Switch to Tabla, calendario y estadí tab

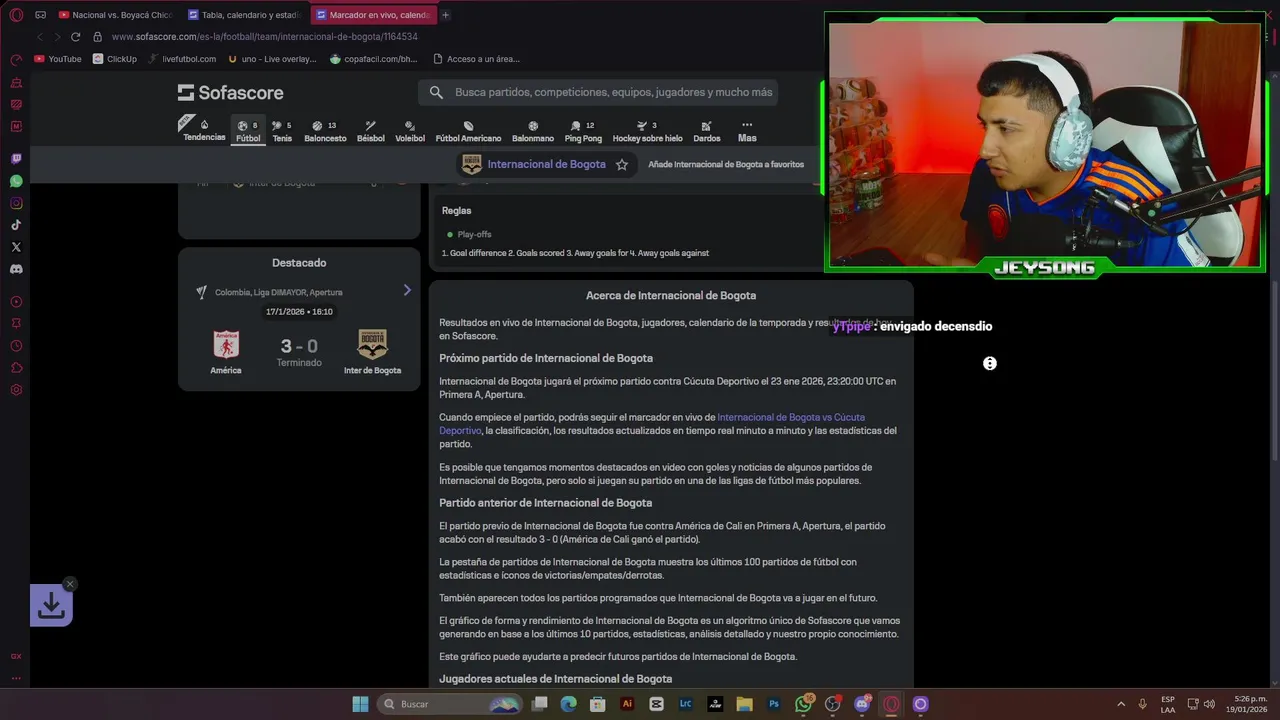coord(244,15)
